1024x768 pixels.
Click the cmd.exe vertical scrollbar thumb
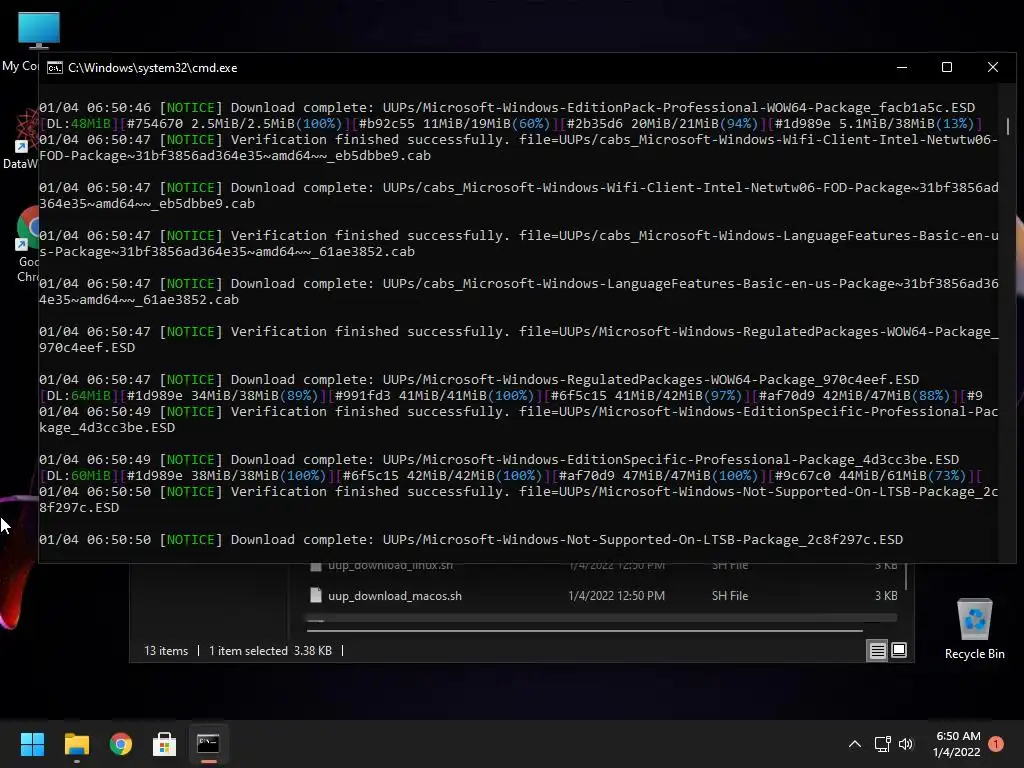coord(1008,126)
